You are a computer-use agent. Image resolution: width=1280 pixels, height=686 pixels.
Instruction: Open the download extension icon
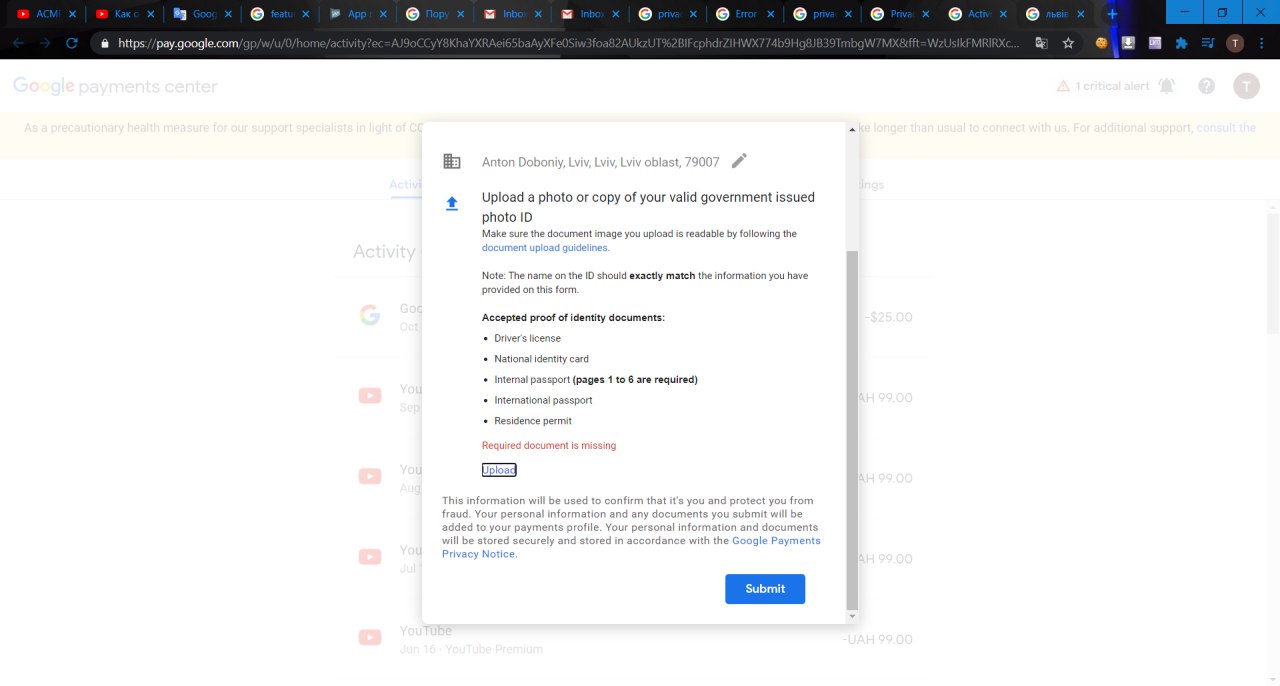tap(1128, 43)
